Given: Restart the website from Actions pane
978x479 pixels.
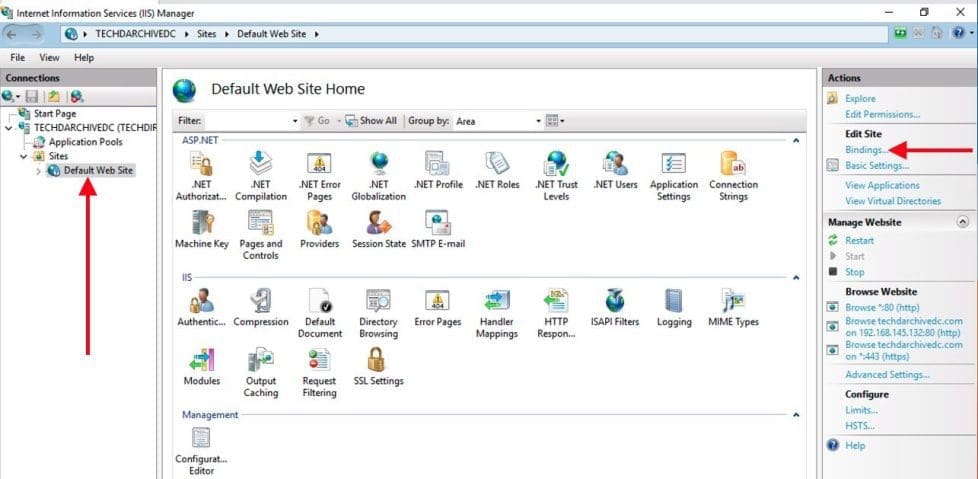Looking at the screenshot, I should (x=859, y=240).
